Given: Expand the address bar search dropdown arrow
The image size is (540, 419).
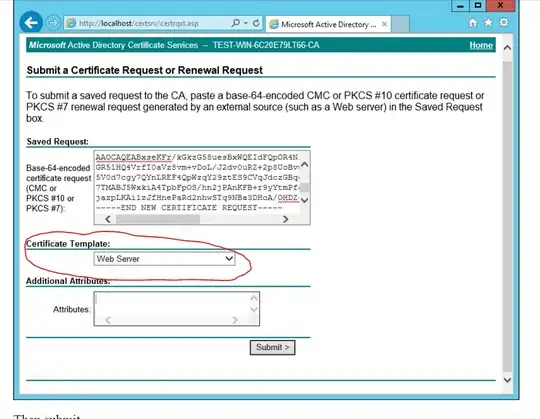Looking at the screenshot, I should click(246, 23).
